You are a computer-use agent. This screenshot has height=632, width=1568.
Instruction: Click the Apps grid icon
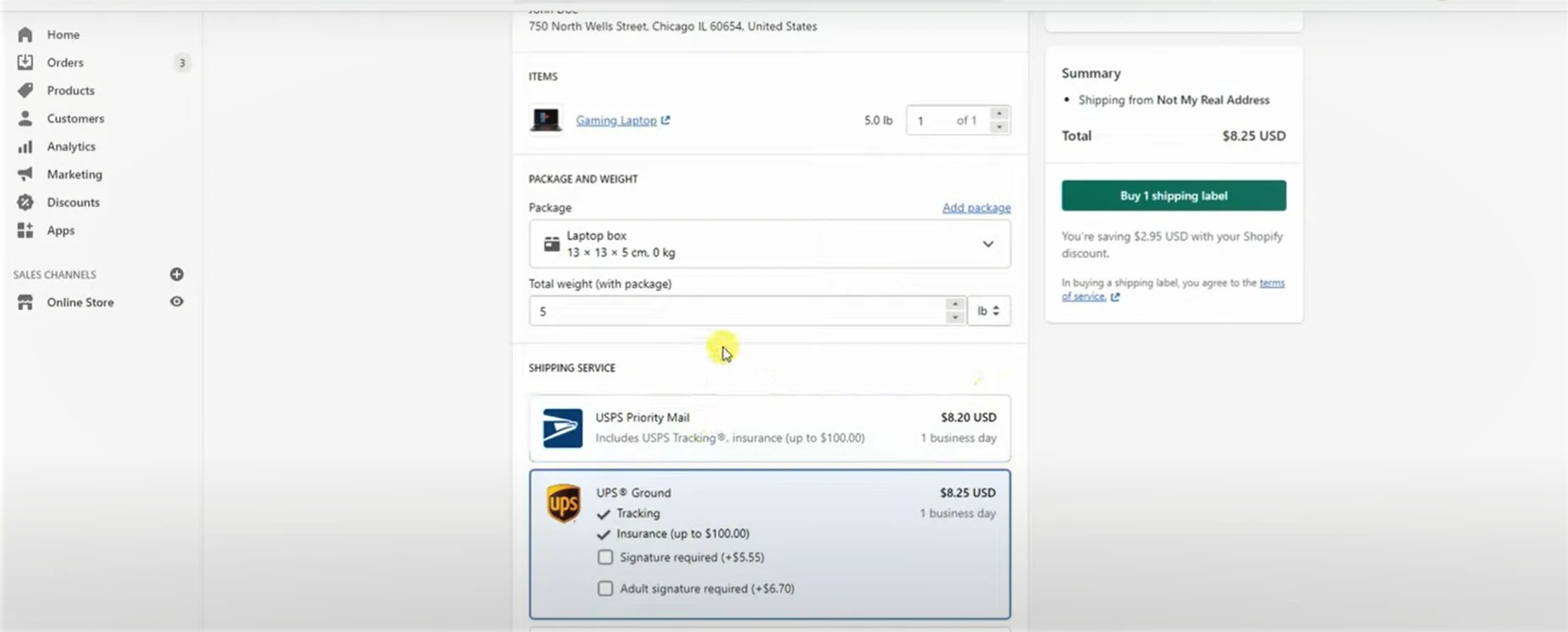[x=25, y=230]
